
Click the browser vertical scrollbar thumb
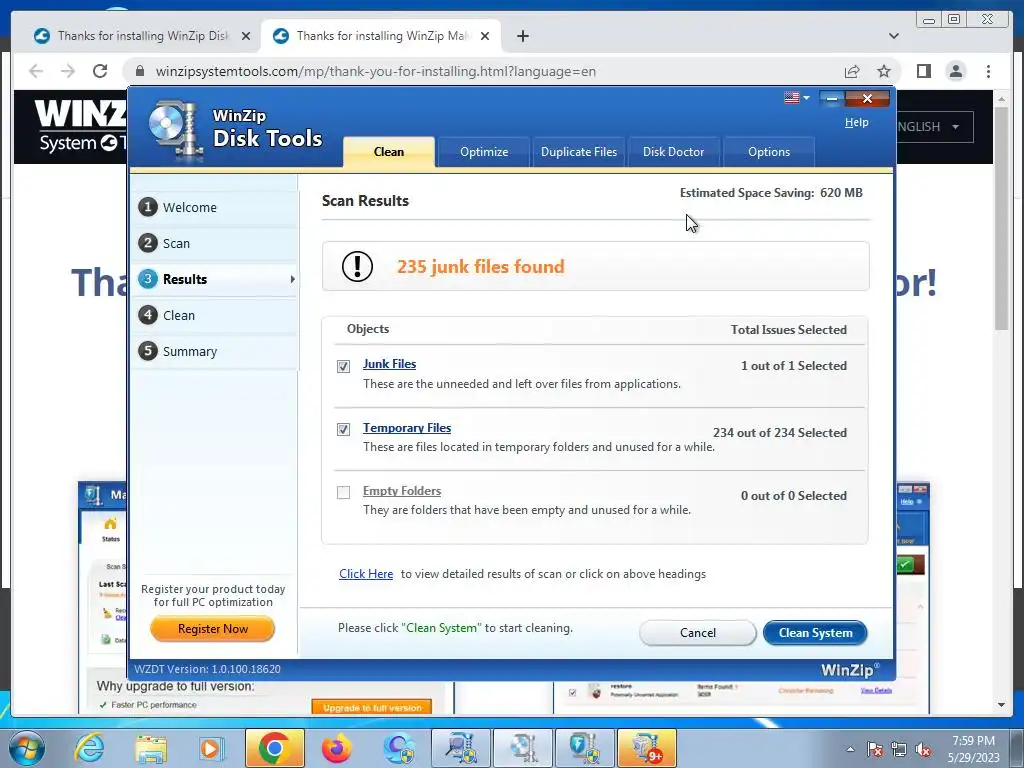[x=1001, y=219]
